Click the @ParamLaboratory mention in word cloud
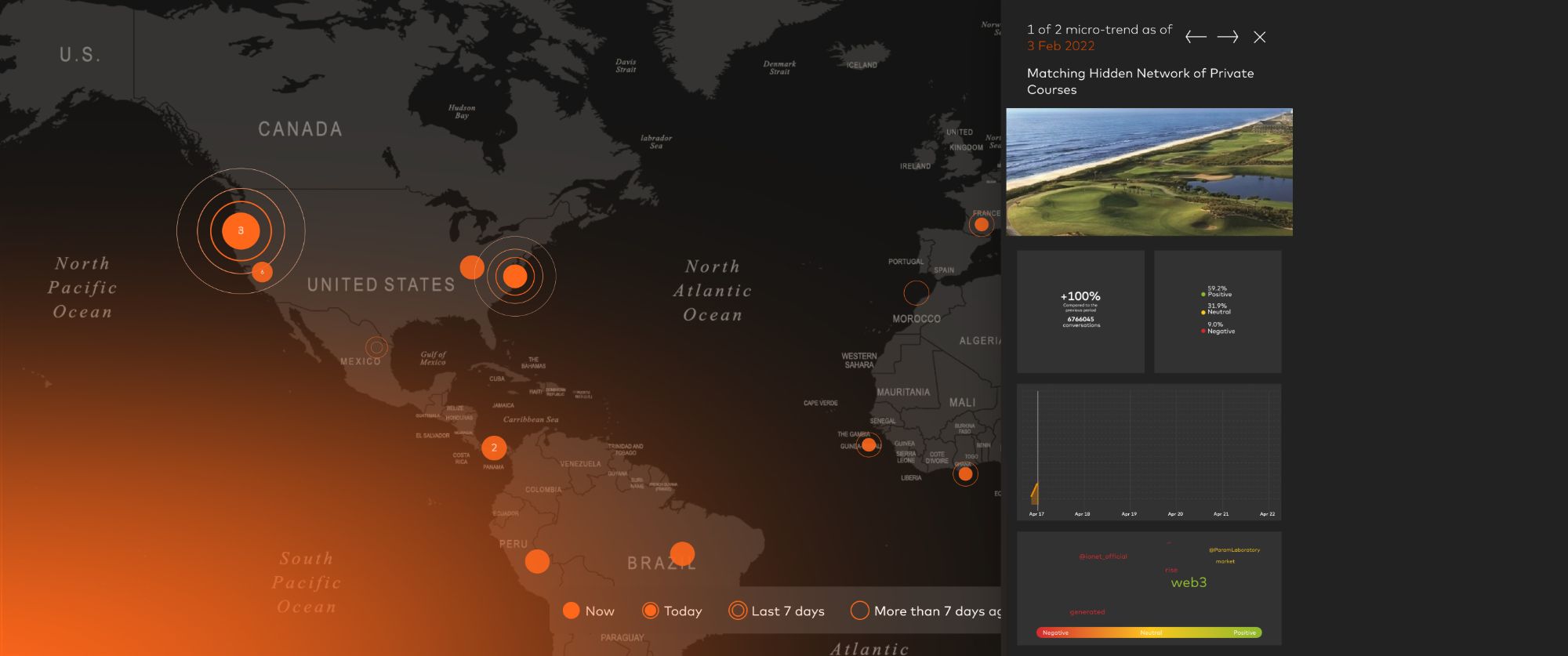Viewport: 1568px width, 656px height. [1234, 549]
